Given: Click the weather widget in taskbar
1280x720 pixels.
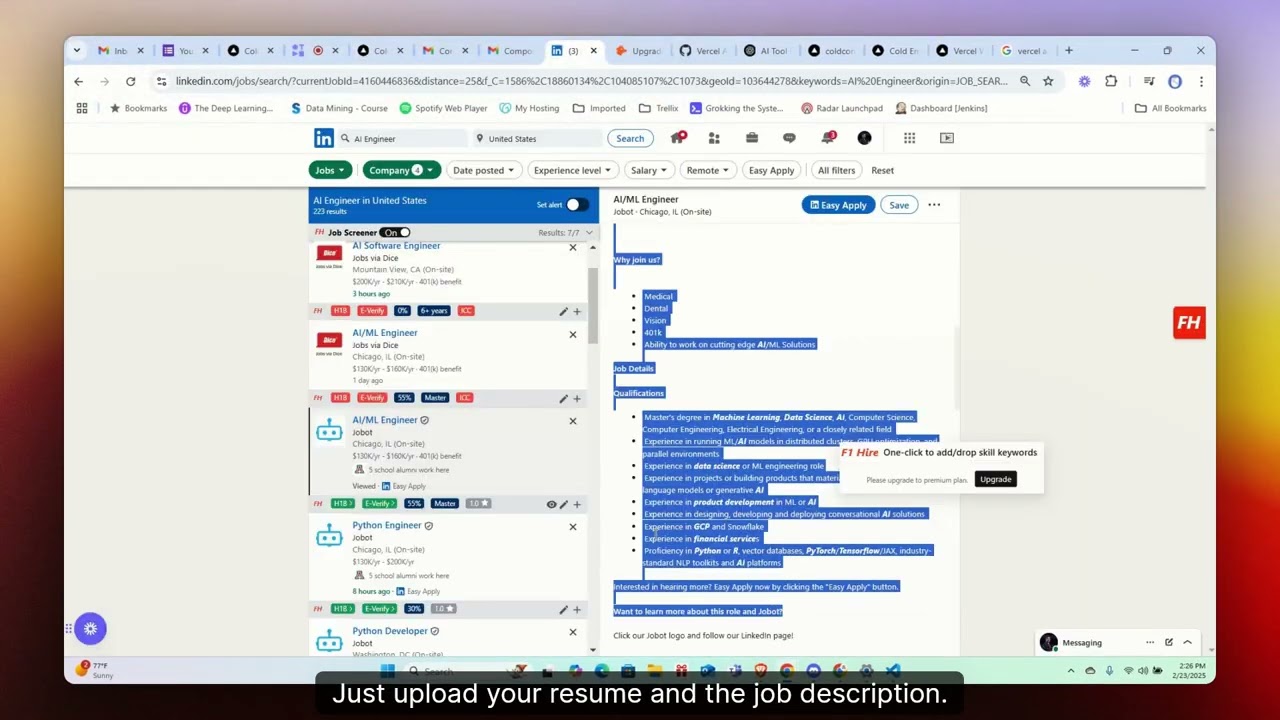Looking at the screenshot, I should 98,670.
